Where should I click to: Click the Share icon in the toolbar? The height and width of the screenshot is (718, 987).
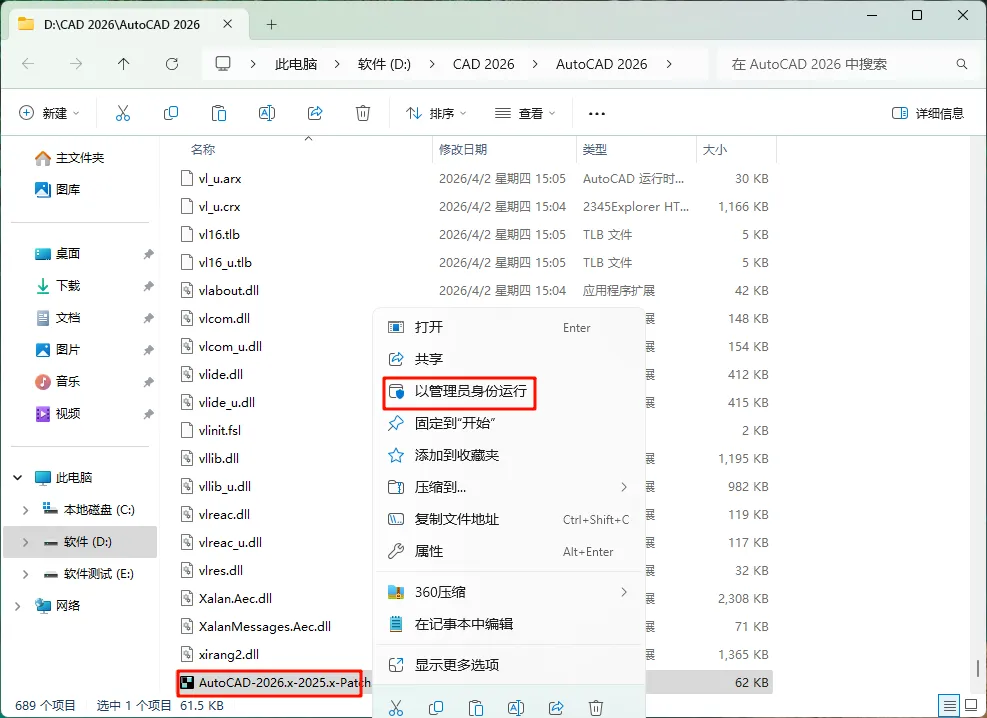click(x=315, y=113)
